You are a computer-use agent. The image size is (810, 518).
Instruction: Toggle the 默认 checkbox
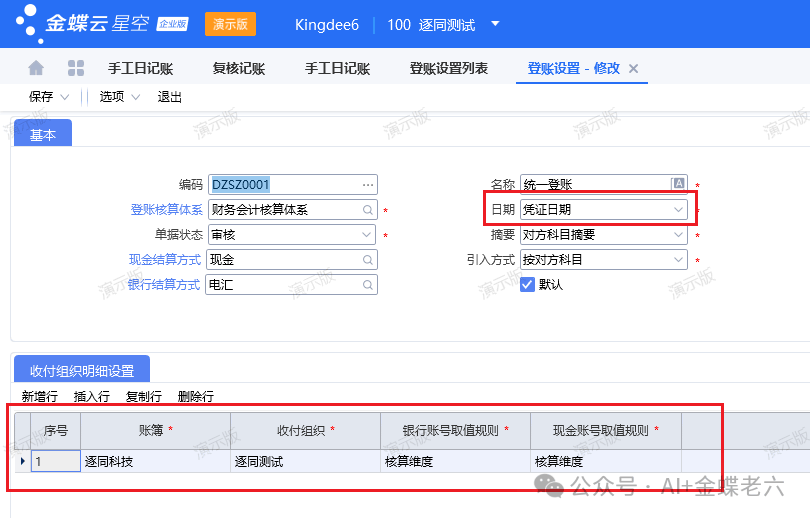tap(528, 284)
